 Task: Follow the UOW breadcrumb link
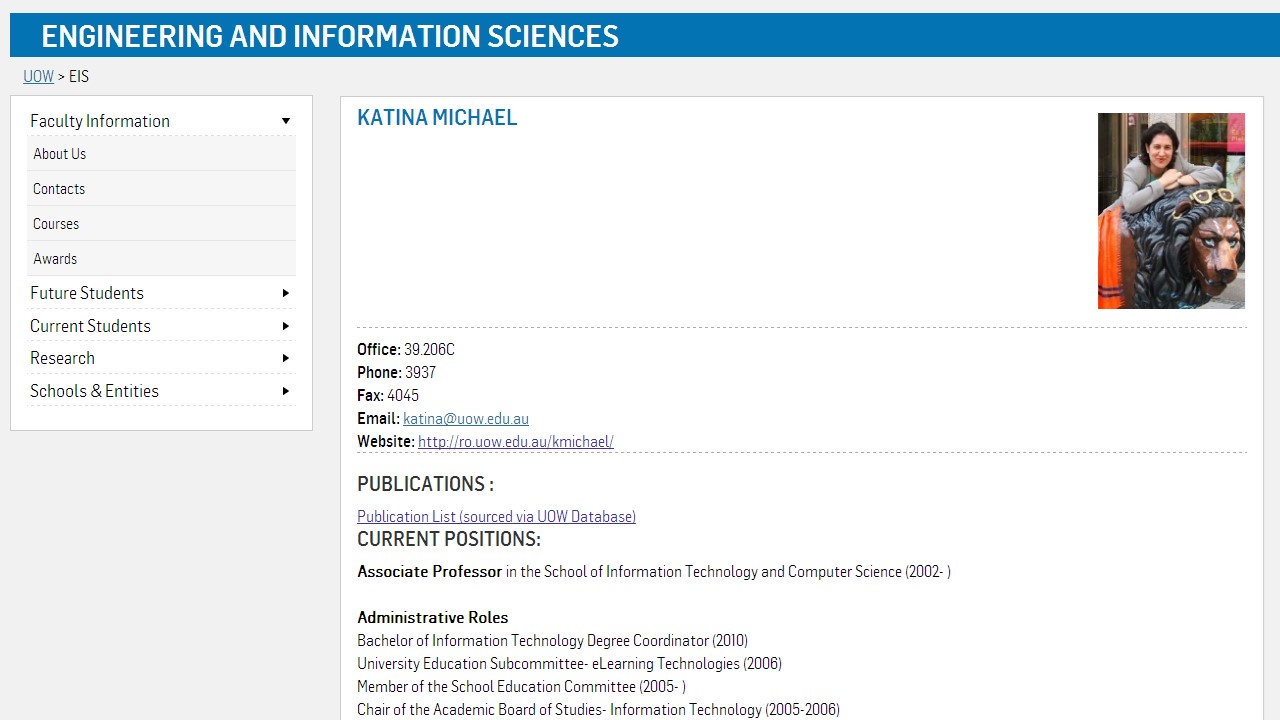[x=38, y=77]
